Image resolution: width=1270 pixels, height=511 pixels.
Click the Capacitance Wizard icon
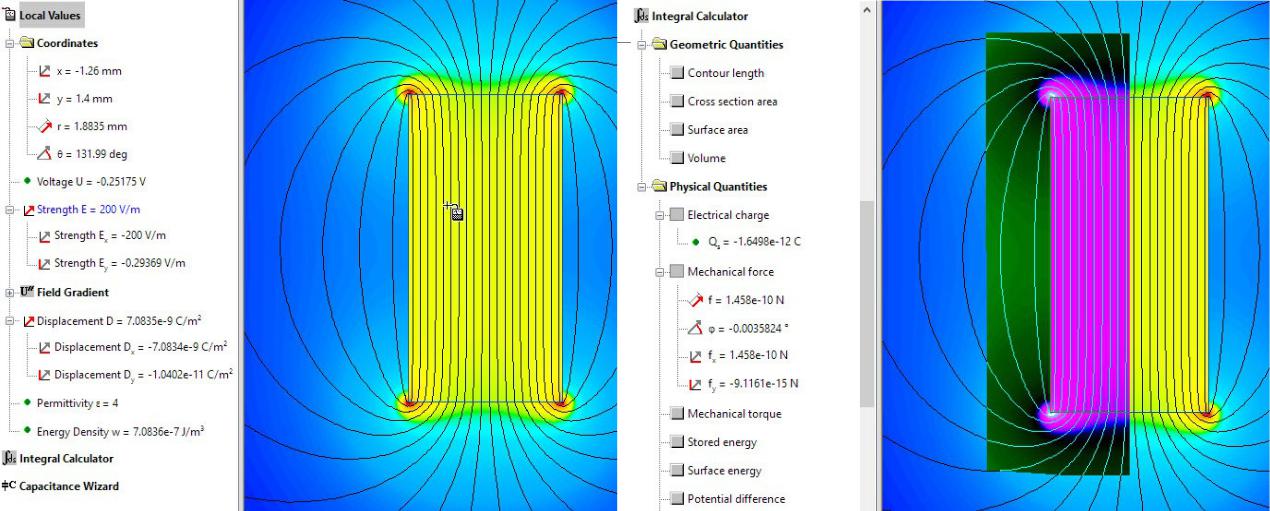pyautogui.click(x=9, y=486)
